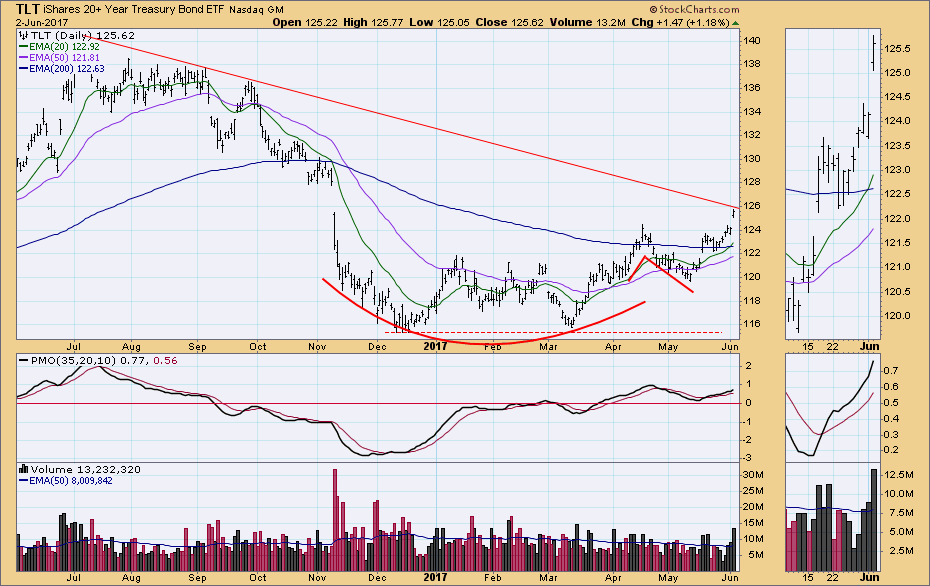
Task: Click the 30M label on volume axis
Action: [753, 474]
